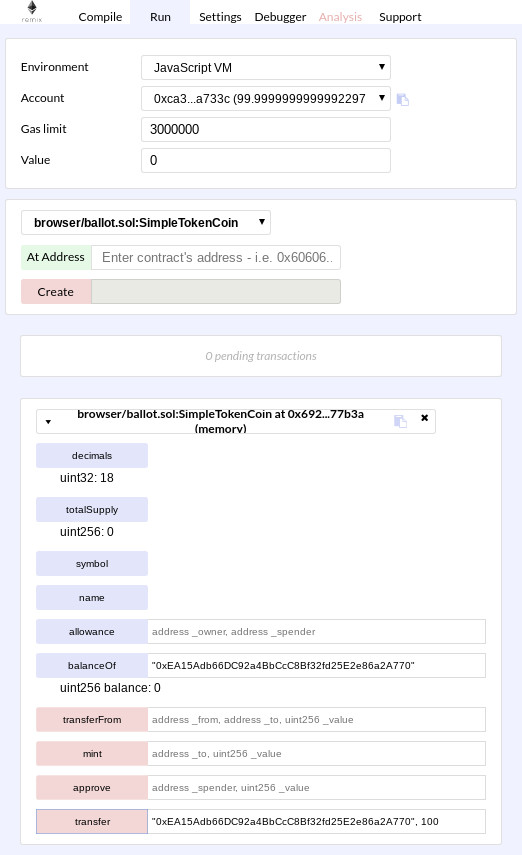Click the mint function button
This screenshot has width=522, height=855.
[x=92, y=754]
